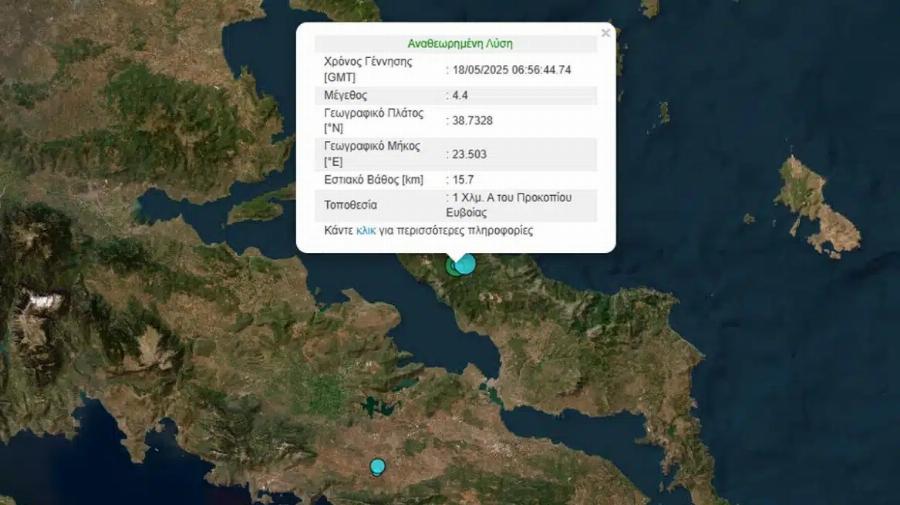The width and height of the screenshot is (900, 505).
Task: Click the 'Τοποθεσία' label
Action: point(350,205)
